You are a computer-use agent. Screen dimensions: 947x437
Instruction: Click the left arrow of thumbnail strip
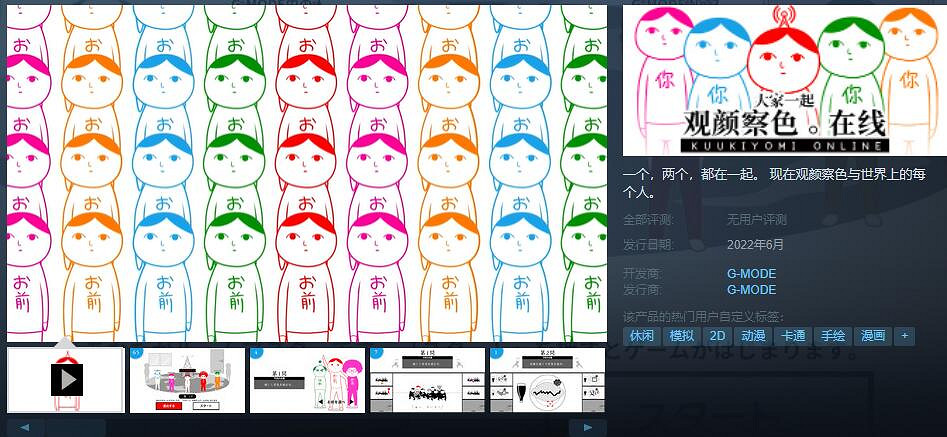click(25, 427)
